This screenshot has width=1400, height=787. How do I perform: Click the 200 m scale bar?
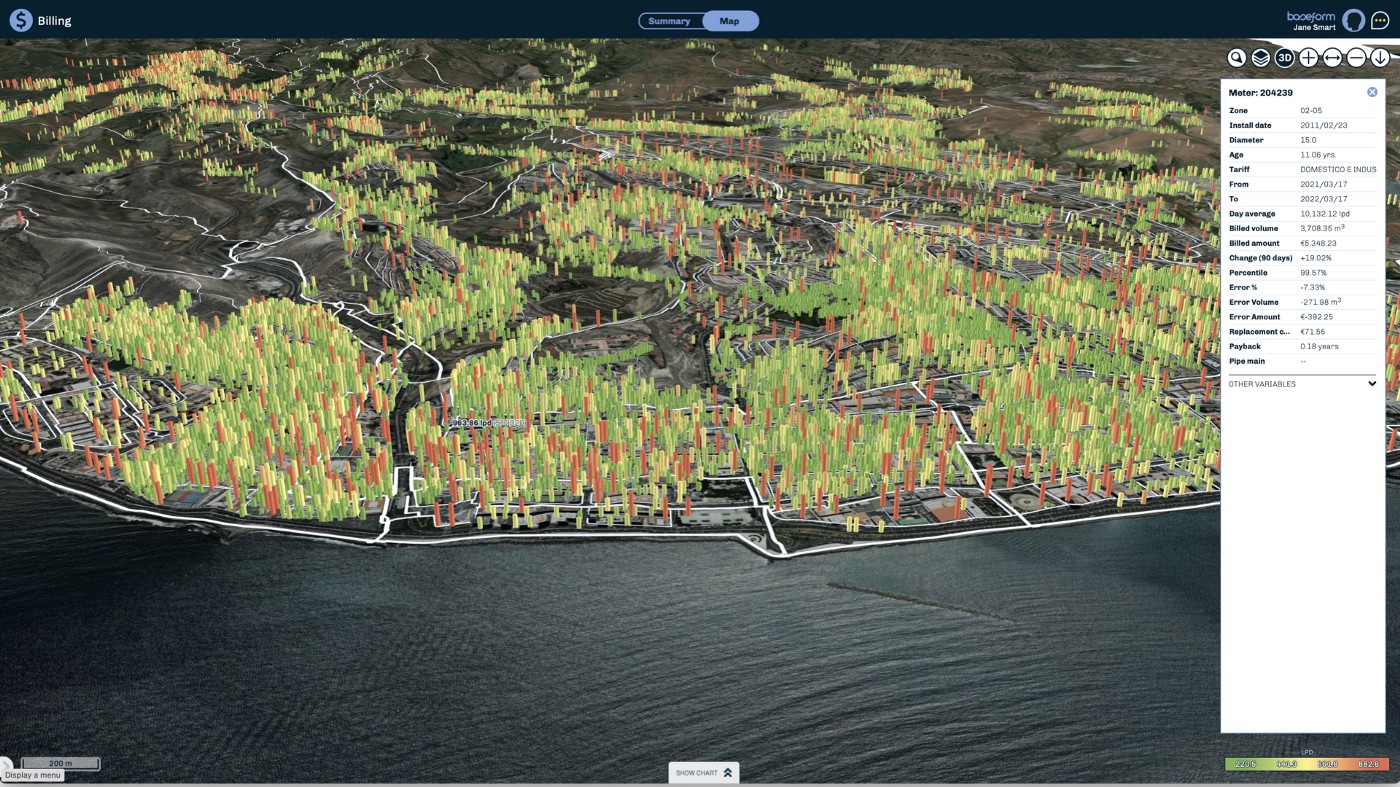click(x=61, y=763)
